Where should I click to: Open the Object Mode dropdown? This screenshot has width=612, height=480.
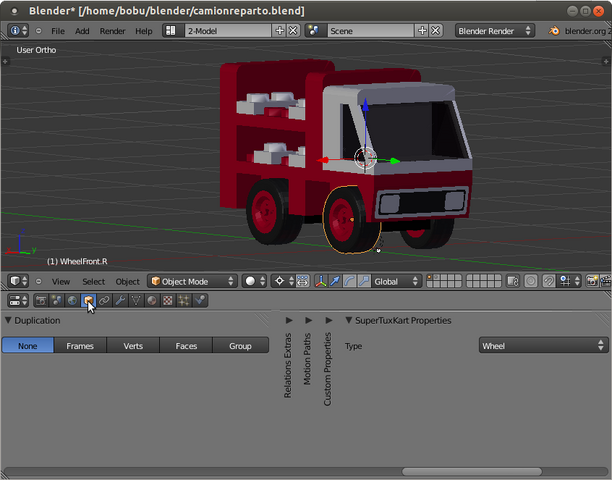point(192,281)
